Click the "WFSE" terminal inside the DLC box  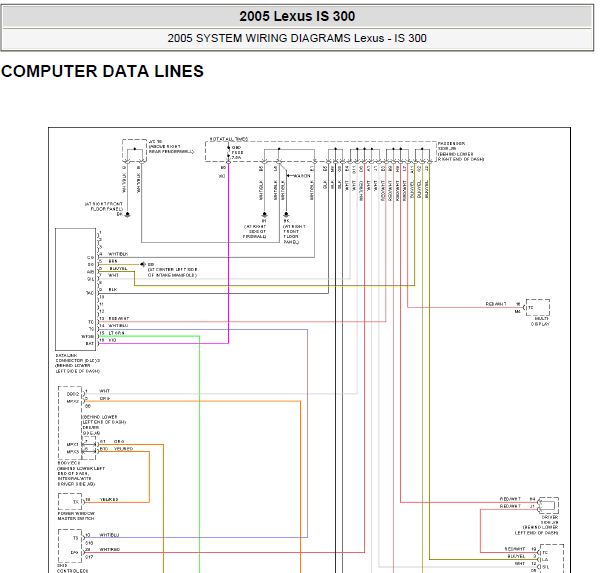tap(88, 336)
